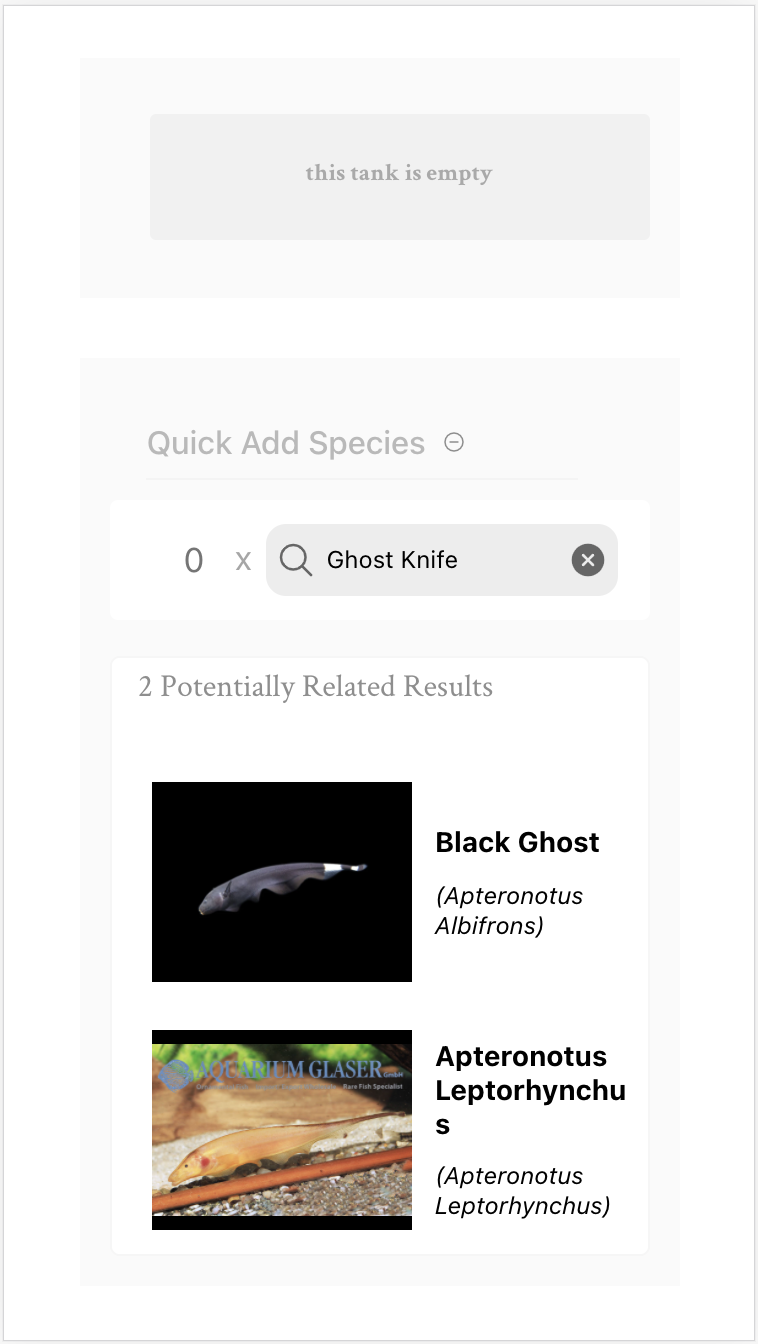758x1344 pixels.
Task: Click the 'this tank is empty' text
Action: (x=399, y=173)
